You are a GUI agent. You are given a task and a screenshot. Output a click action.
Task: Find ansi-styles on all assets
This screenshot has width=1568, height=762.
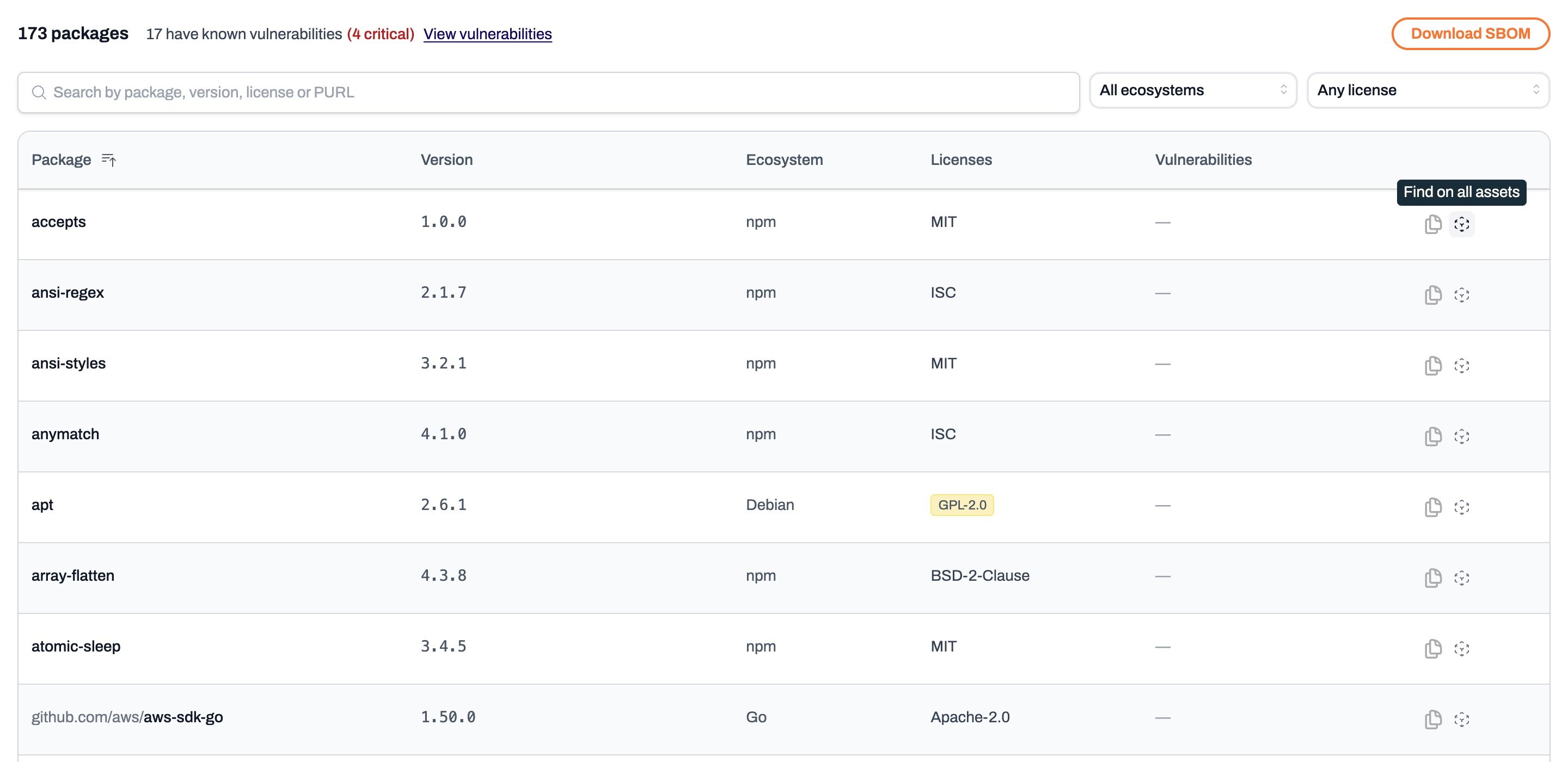(1461, 365)
